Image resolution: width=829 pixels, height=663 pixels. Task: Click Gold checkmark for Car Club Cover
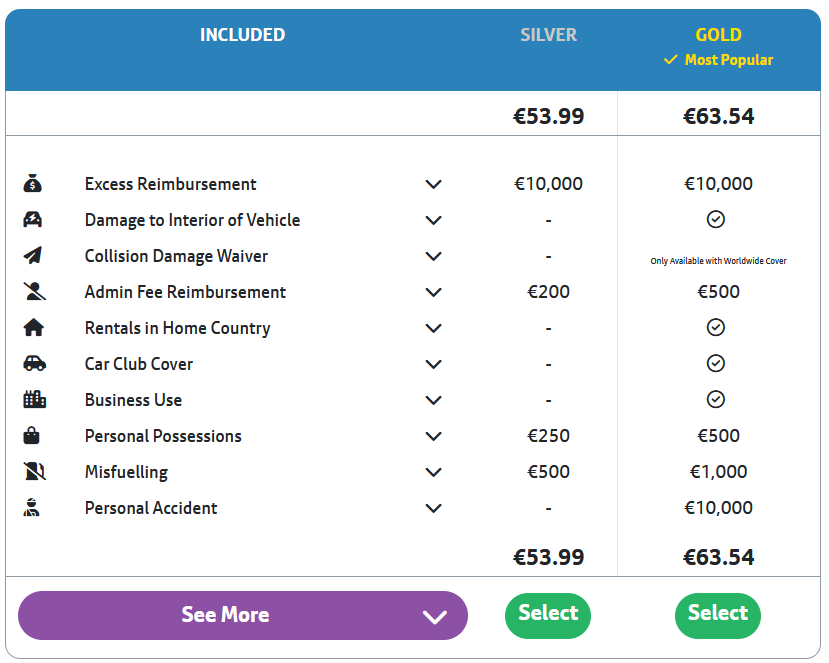[716, 363]
